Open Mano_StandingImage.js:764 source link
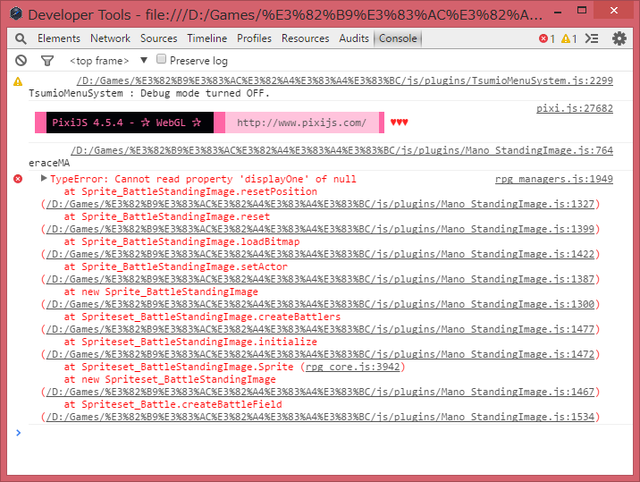The width and height of the screenshot is (640, 482). (342, 151)
